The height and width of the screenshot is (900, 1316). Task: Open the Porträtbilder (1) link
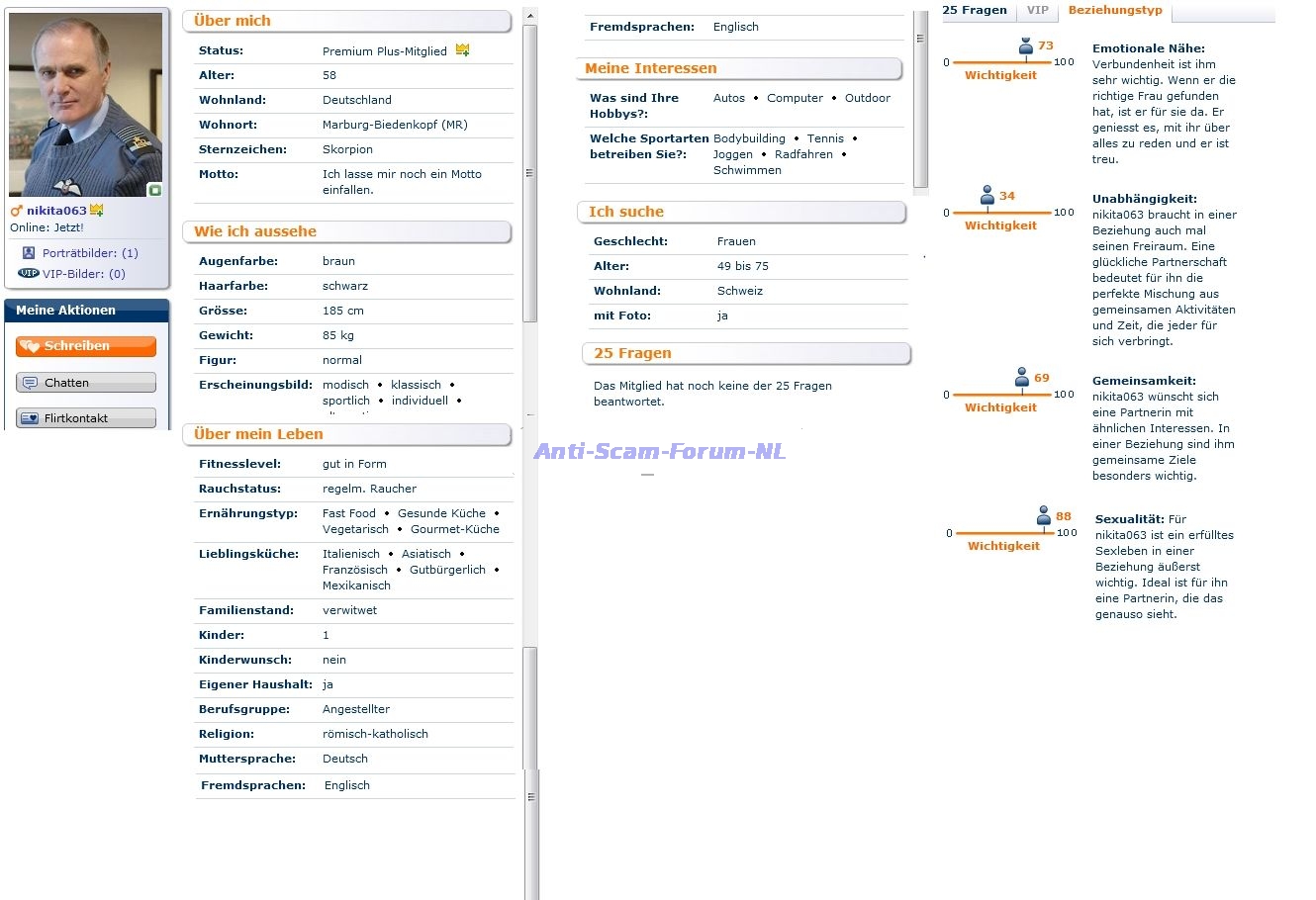pos(90,253)
